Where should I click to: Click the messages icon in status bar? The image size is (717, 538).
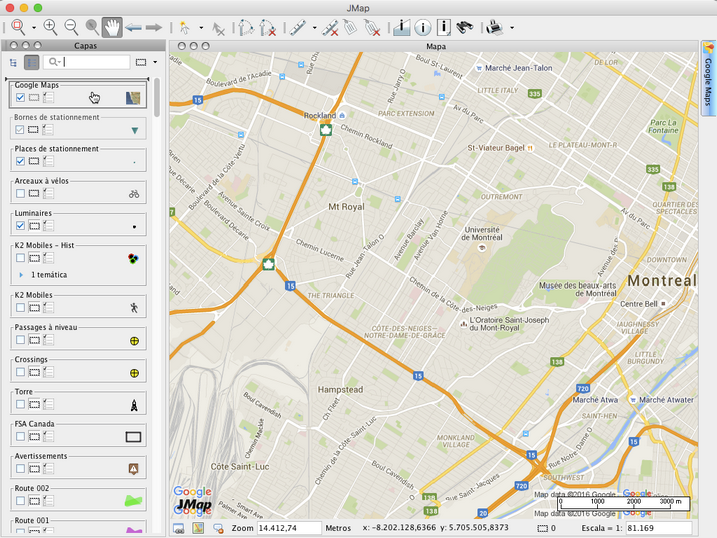218,528
